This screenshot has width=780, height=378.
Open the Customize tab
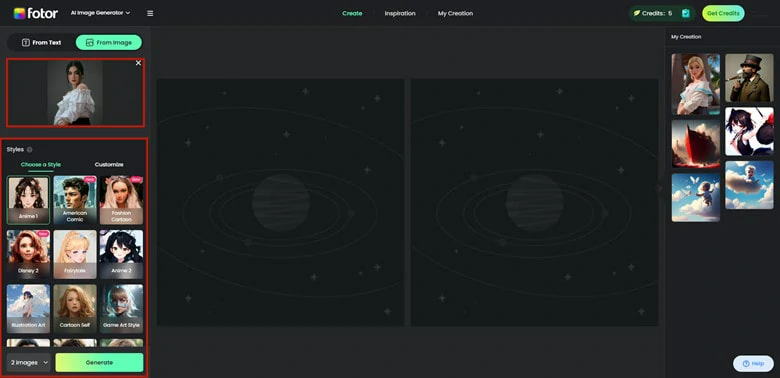[109, 165]
